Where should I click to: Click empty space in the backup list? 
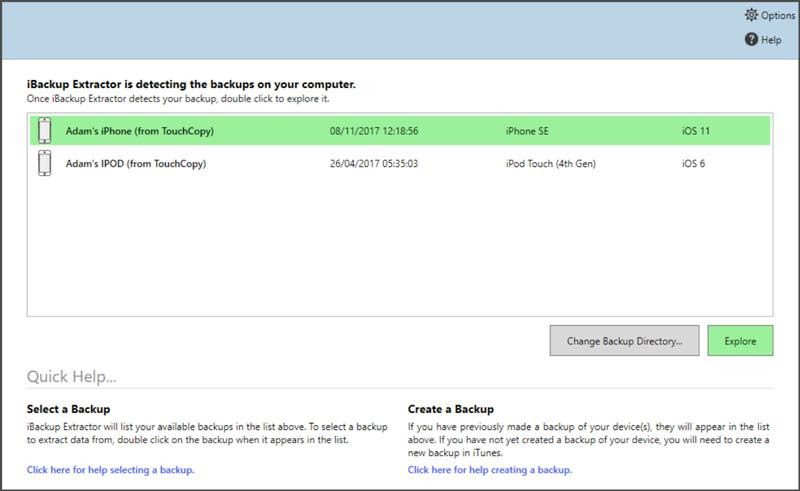pyautogui.click(x=400, y=250)
